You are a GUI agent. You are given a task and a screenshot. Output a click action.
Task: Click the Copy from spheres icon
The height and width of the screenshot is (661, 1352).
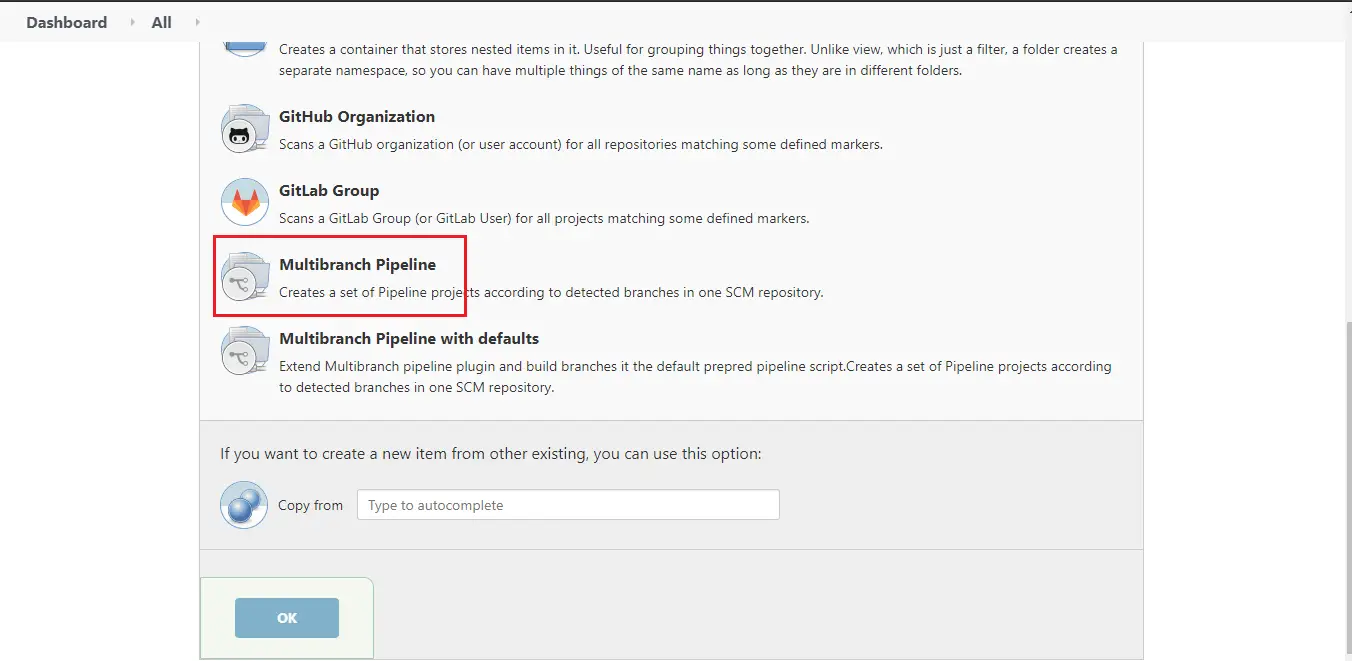coord(243,505)
